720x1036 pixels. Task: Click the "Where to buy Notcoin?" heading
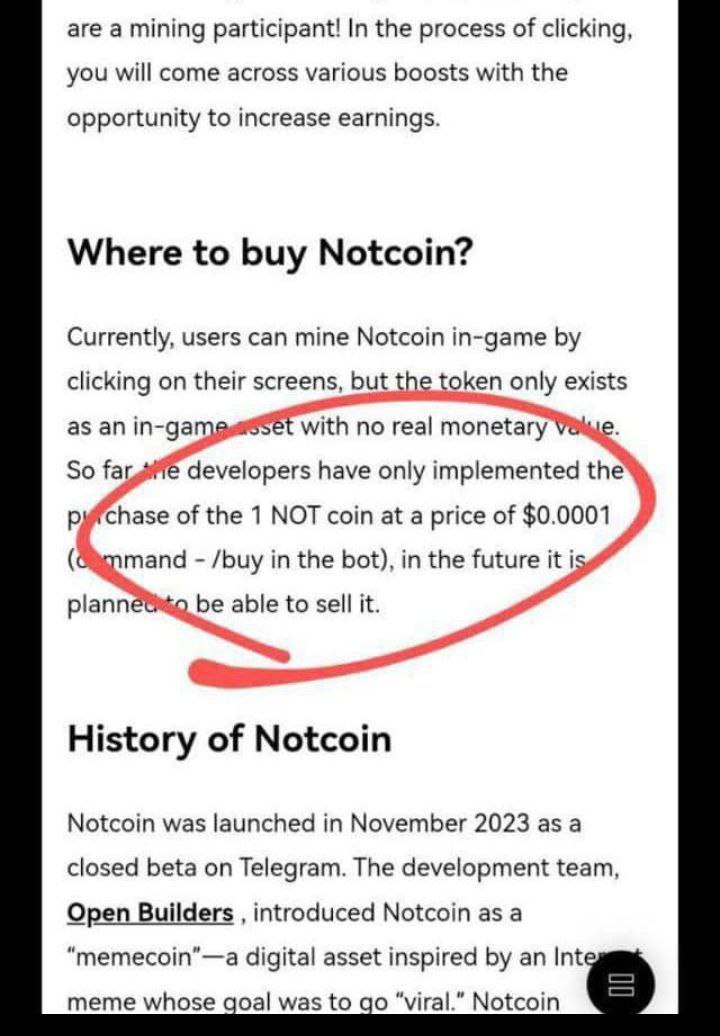pos(269,252)
